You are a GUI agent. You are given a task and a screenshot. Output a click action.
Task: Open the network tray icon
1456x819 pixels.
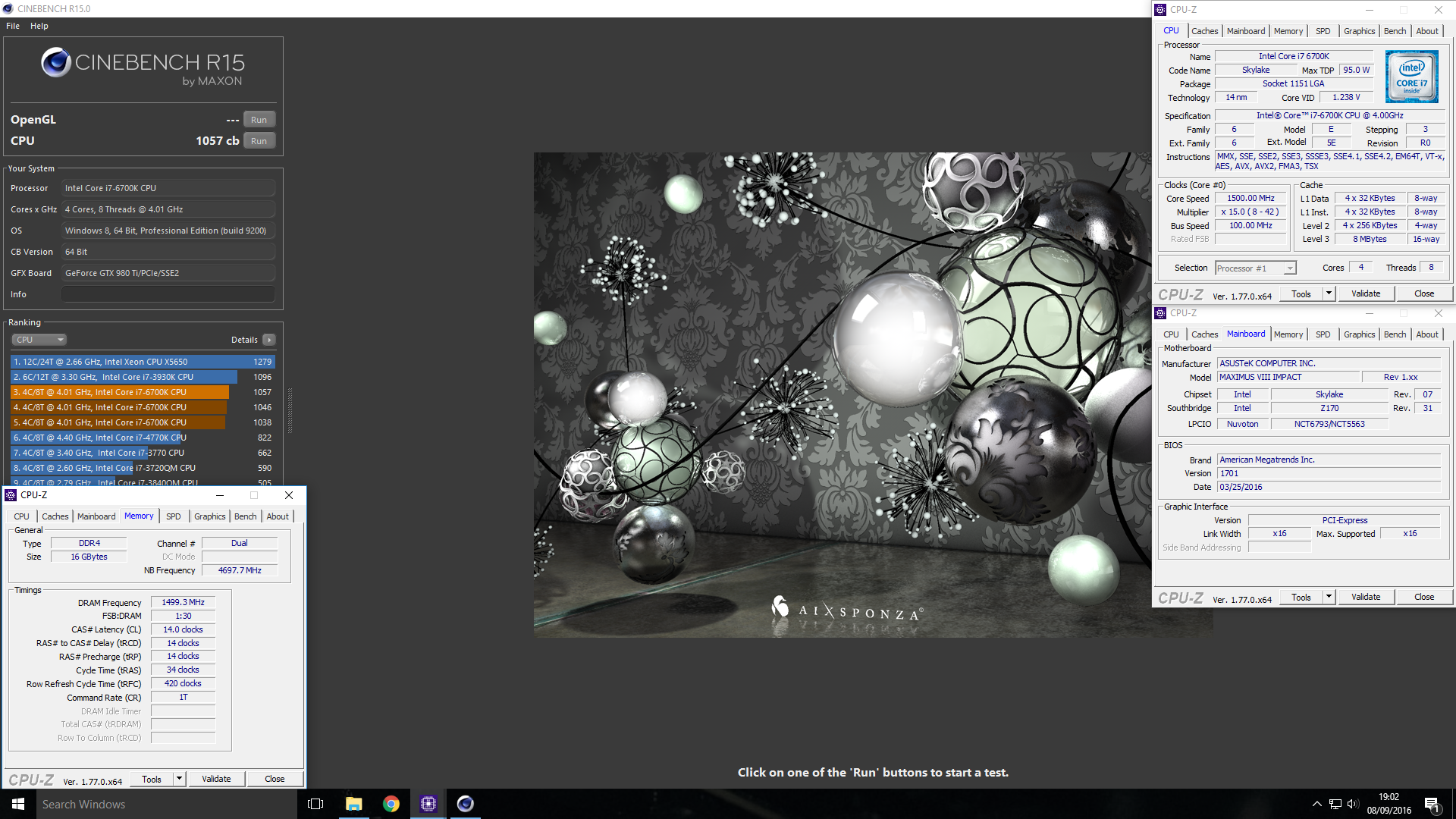[x=1335, y=804]
